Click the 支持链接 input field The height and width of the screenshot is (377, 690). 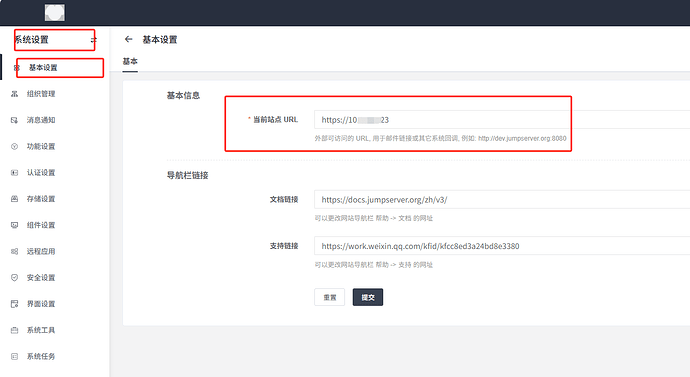(502, 246)
